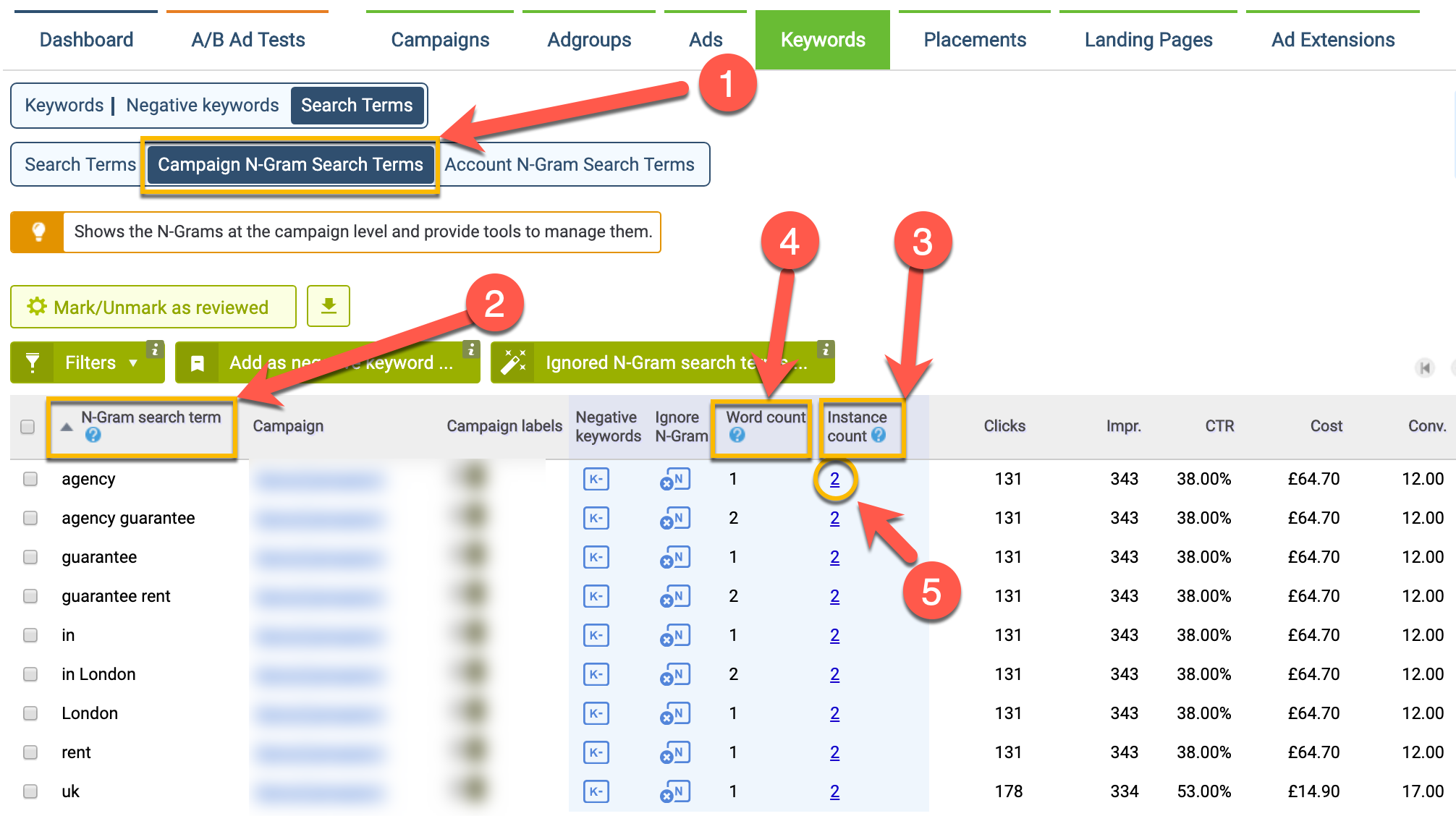1456x816 pixels.
Task: Click the download export icon button
Action: click(x=329, y=306)
